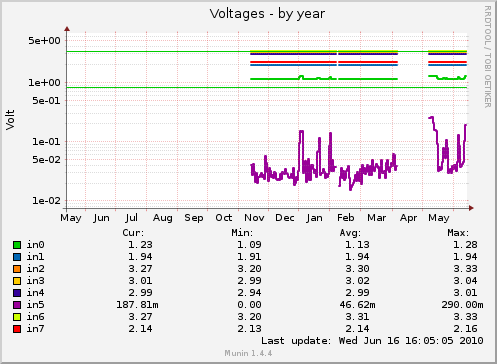This screenshot has height=364, width=497.
Task: Click the in5 legend label
Action: point(35,305)
